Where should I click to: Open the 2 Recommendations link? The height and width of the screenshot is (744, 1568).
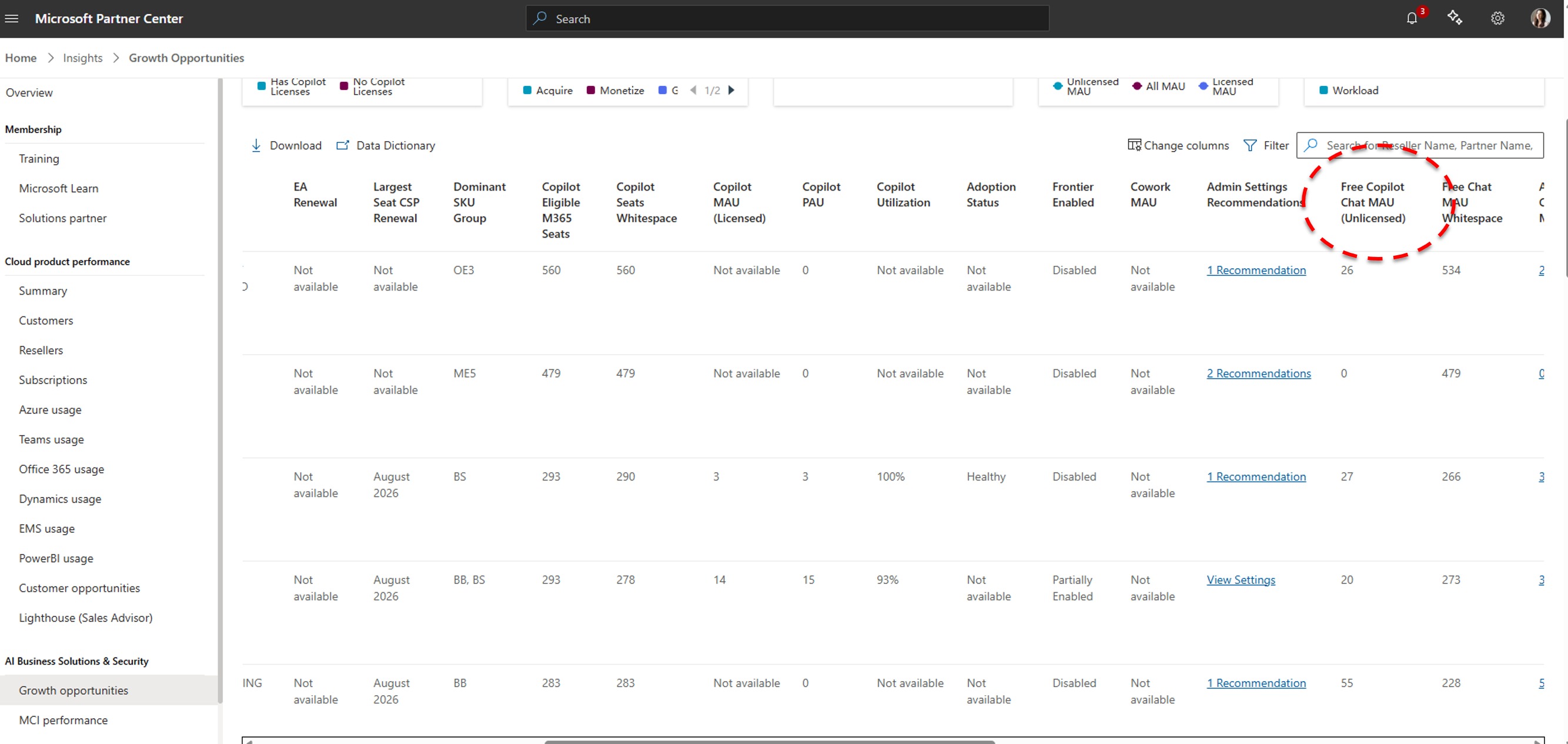pyautogui.click(x=1259, y=373)
